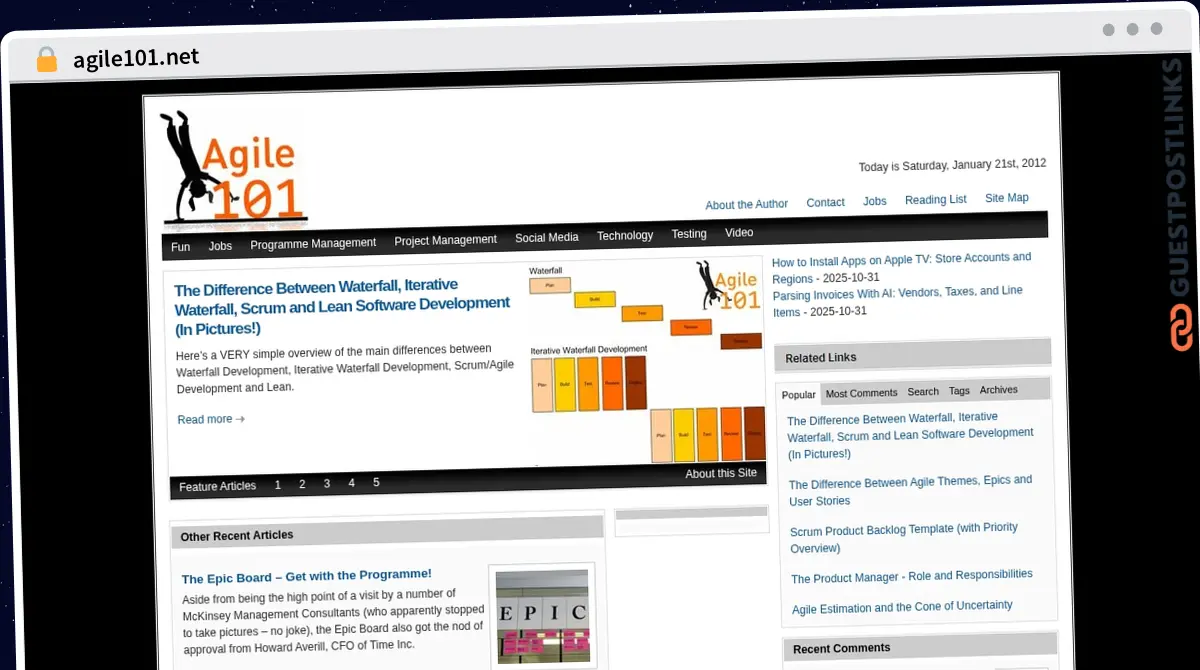Go to feature article 5

pyautogui.click(x=376, y=482)
